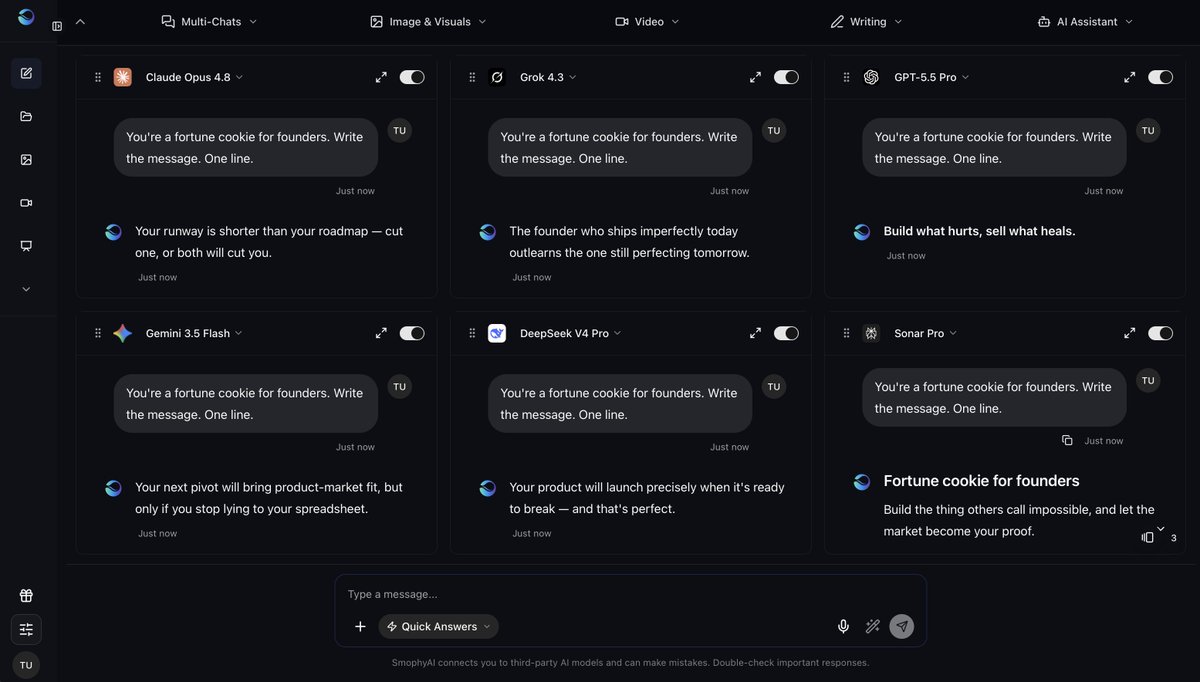The width and height of the screenshot is (1200, 682).
Task: Disable the Gemini 3.5 Flash panel toggle
Action: (412, 333)
